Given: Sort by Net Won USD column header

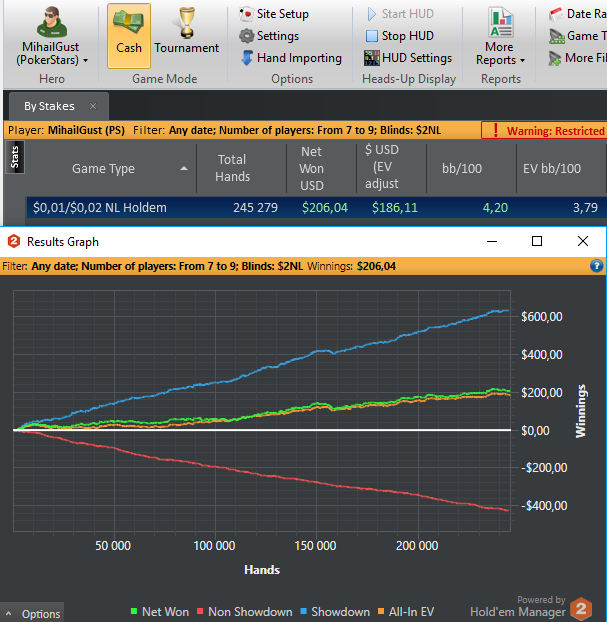Looking at the screenshot, I should [321, 168].
